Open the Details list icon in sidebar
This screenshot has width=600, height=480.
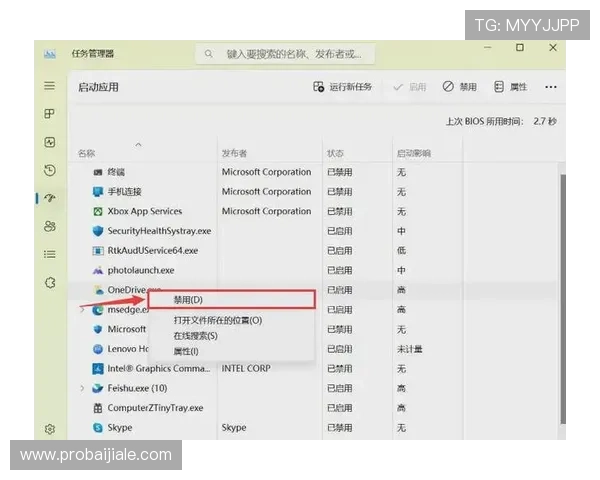[49, 254]
